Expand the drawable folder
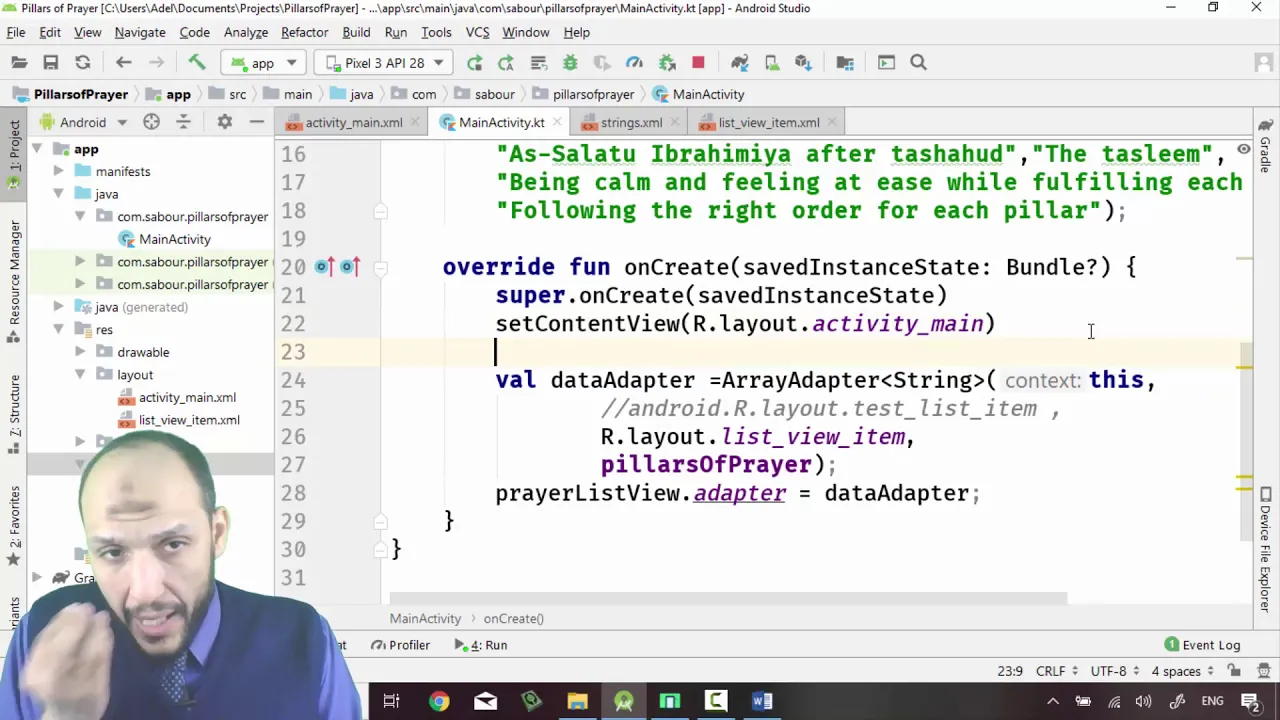 [80, 352]
